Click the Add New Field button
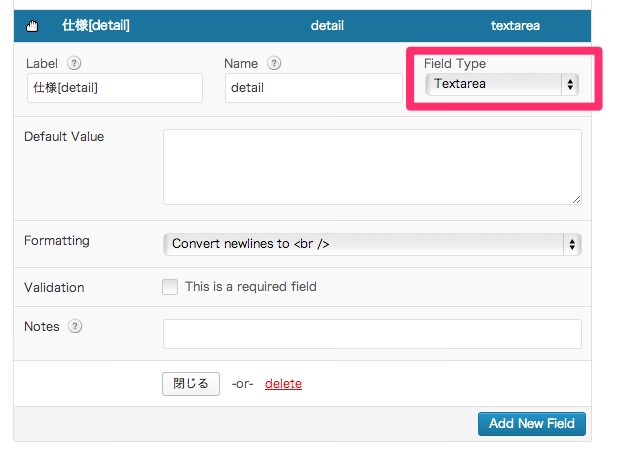This screenshot has height=462, width=637. click(x=532, y=424)
